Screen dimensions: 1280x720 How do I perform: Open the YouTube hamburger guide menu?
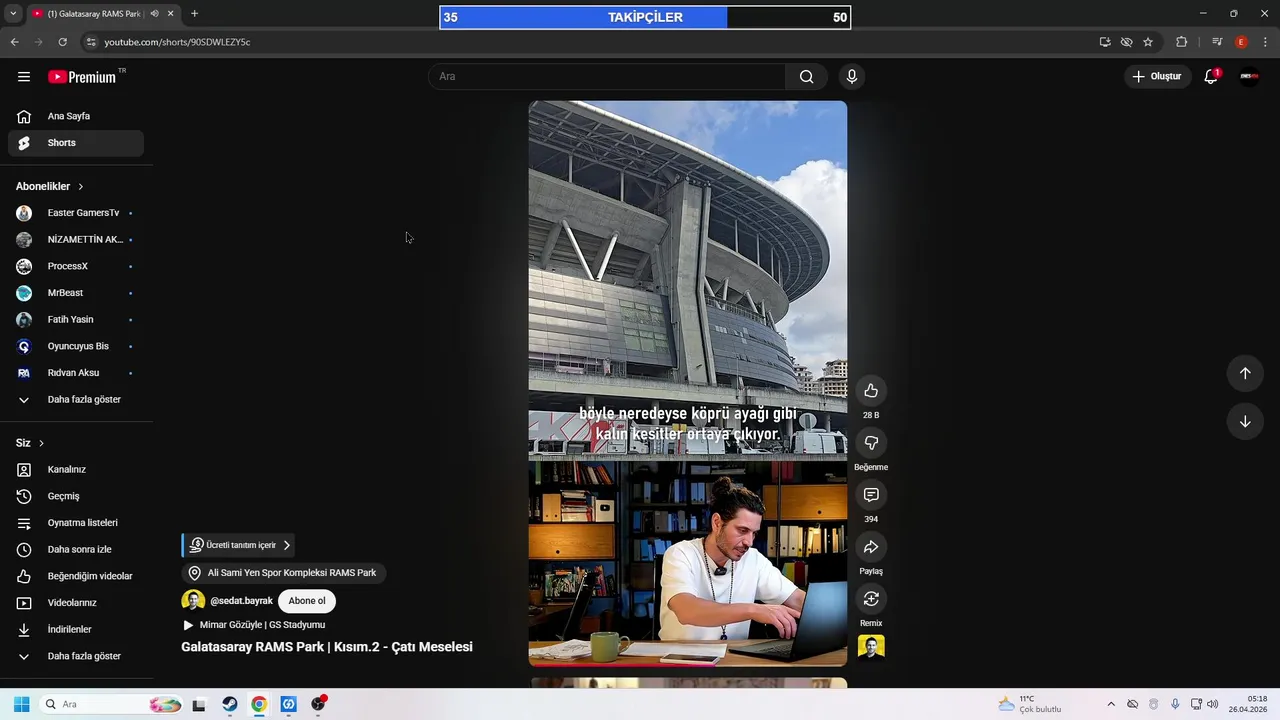click(x=24, y=76)
